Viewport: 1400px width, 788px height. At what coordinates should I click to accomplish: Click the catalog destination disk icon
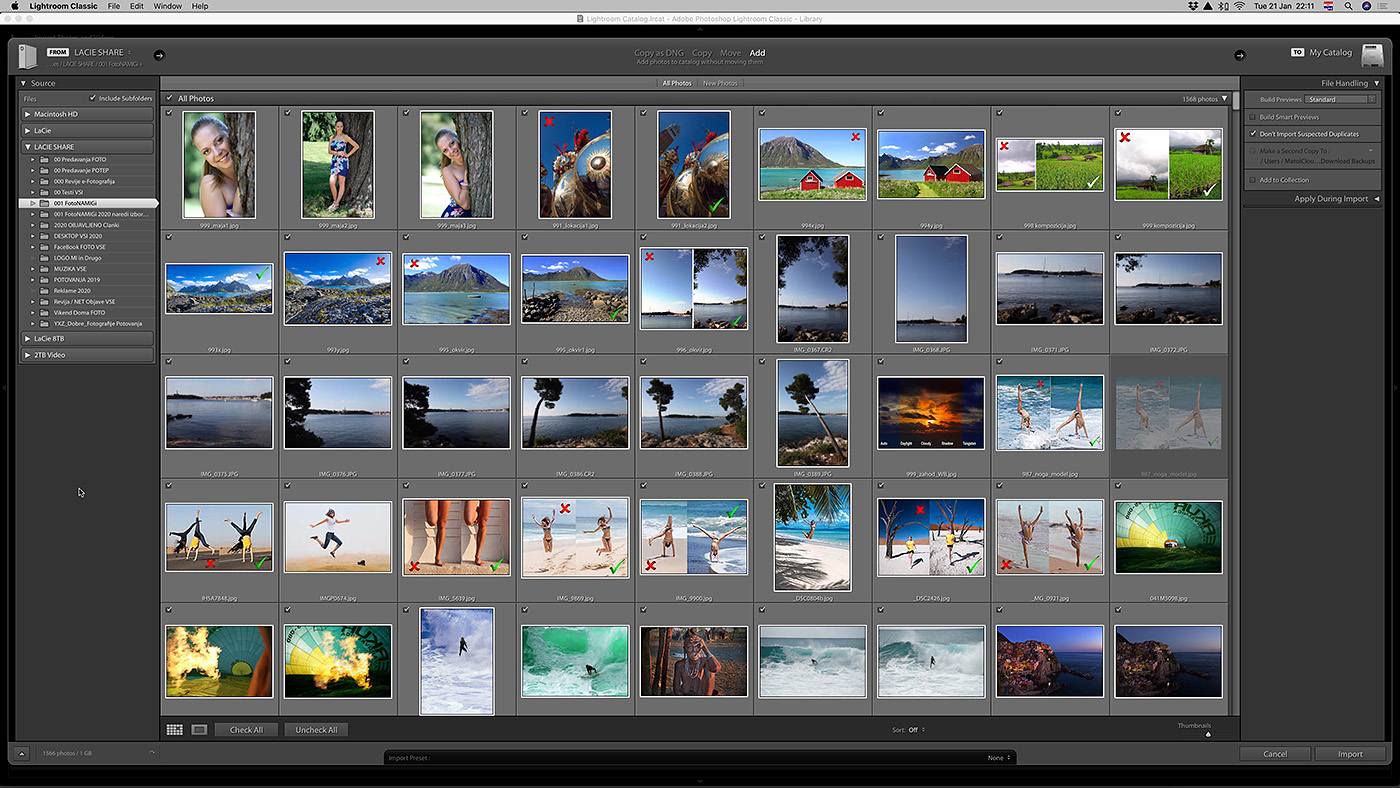click(1372, 56)
